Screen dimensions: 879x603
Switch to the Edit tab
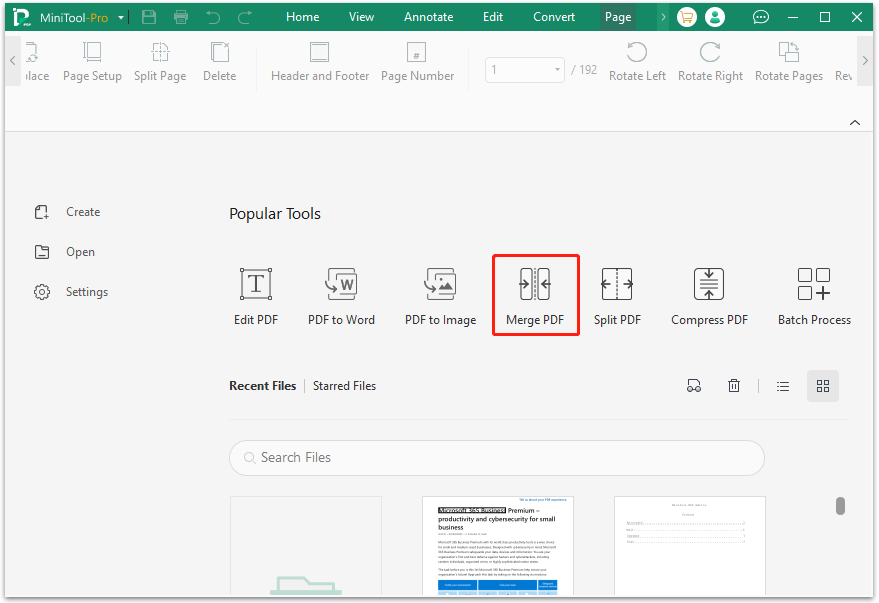[x=493, y=17]
